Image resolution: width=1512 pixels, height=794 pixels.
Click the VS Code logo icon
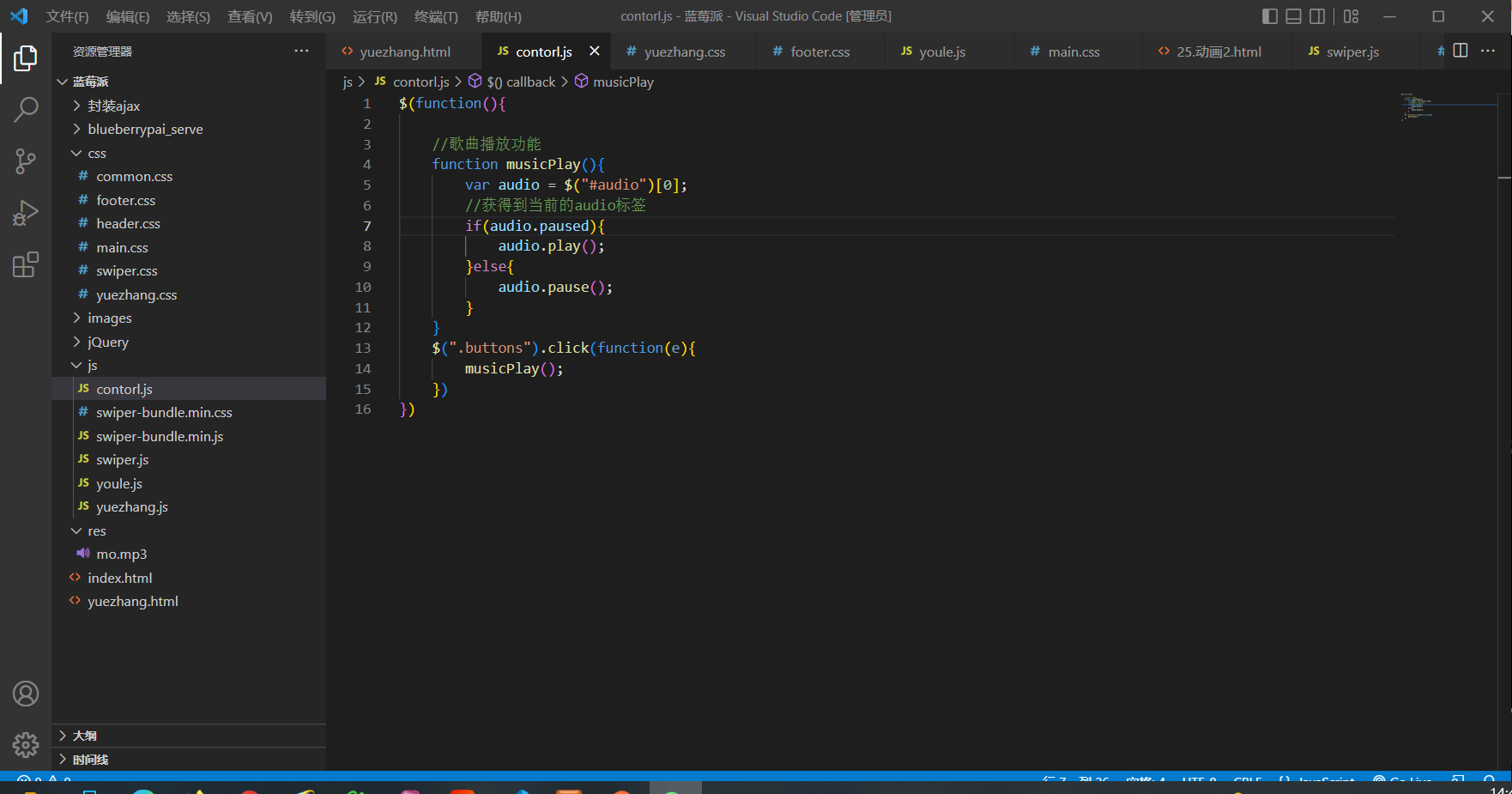coord(19,16)
